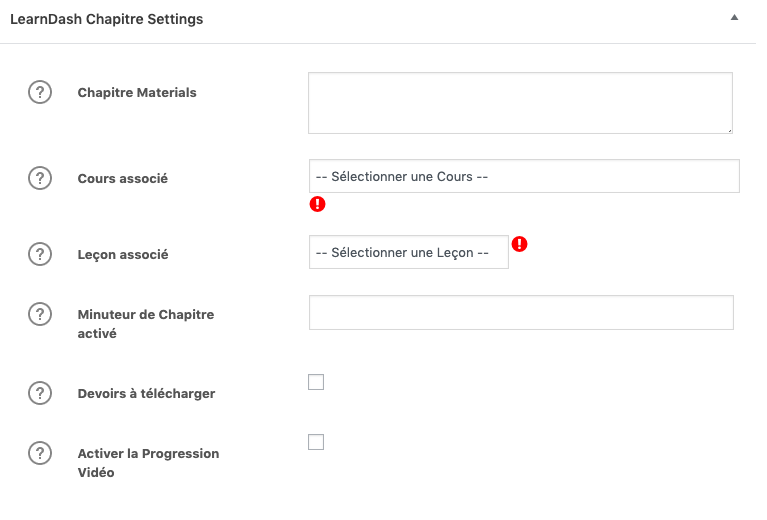Collapse the LearnDash Chapitre Settings panel arrow
This screenshot has width=767, height=520.
pos(734,18)
